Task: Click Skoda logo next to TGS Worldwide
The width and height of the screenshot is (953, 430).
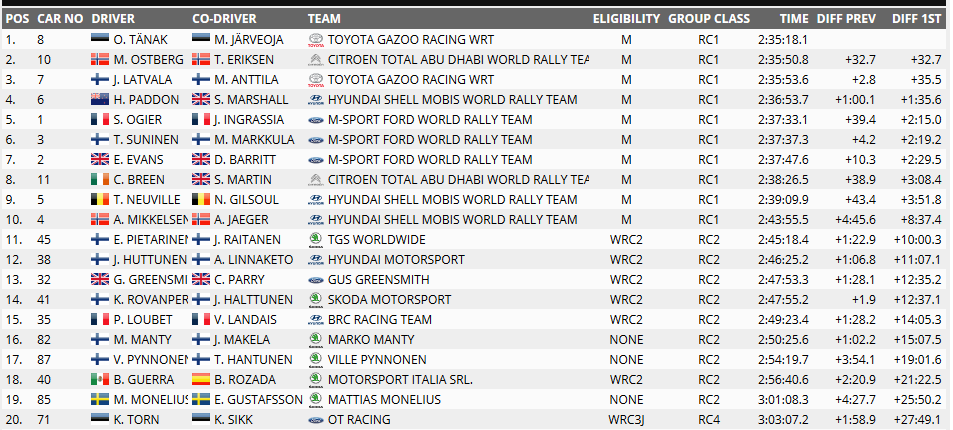Action: [315, 240]
